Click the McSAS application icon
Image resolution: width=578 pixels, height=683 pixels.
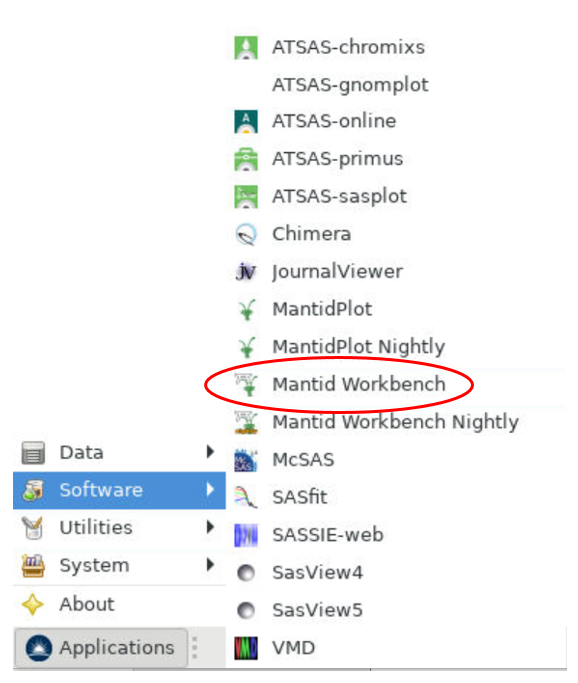tap(246, 460)
